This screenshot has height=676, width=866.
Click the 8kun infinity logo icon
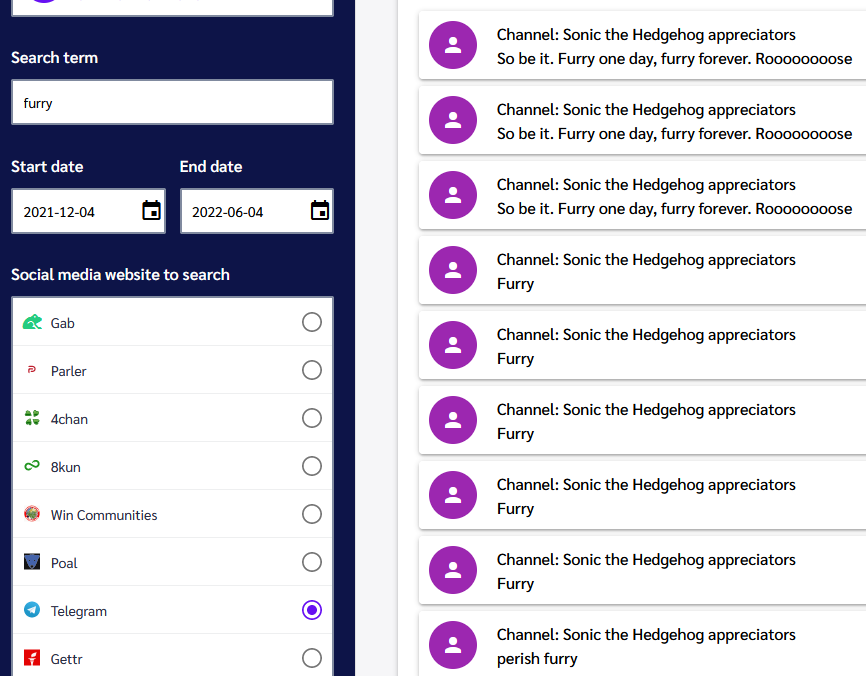tap(32, 466)
